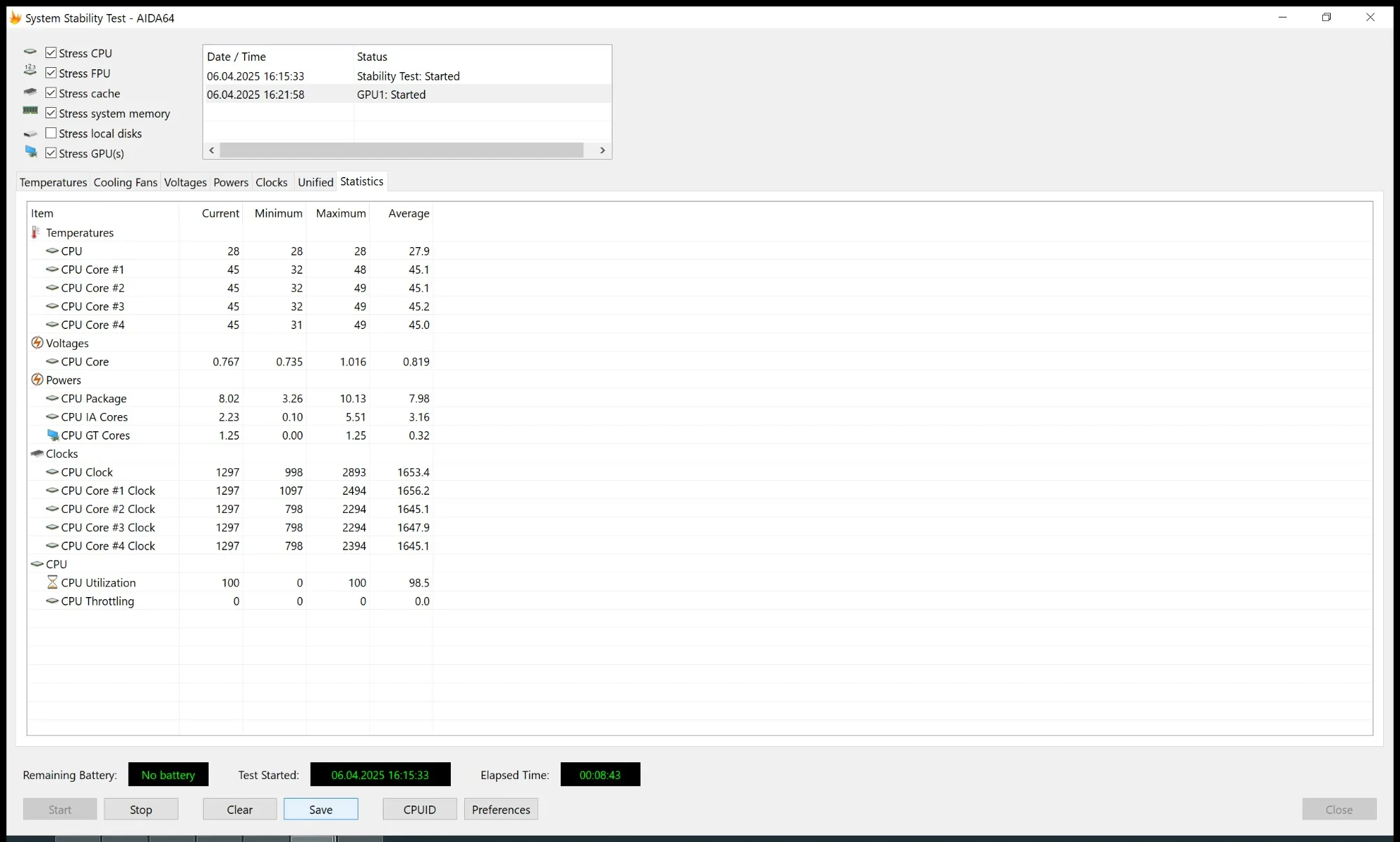Screen dimensions: 1400x842
Task: Click the AIDA64 flame icon in title bar
Action: 15,17
